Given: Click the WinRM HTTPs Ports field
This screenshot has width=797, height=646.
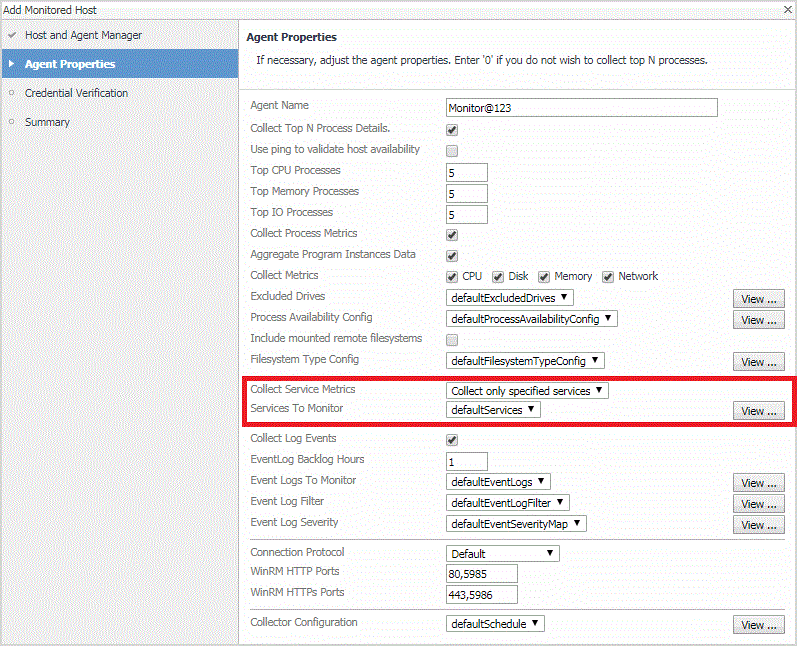Looking at the screenshot, I should (482, 594).
